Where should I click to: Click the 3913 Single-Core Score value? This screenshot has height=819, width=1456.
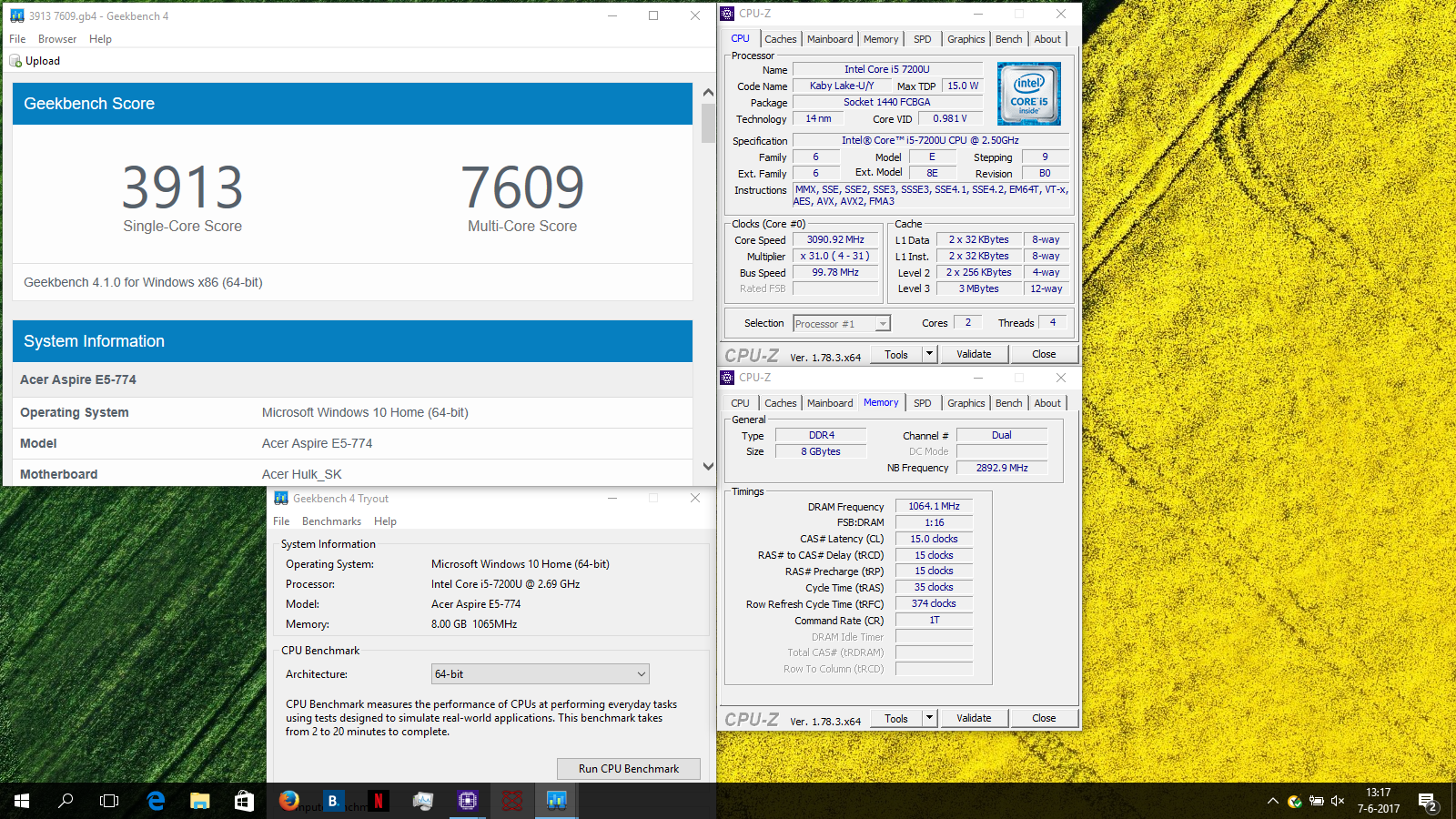(x=183, y=187)
